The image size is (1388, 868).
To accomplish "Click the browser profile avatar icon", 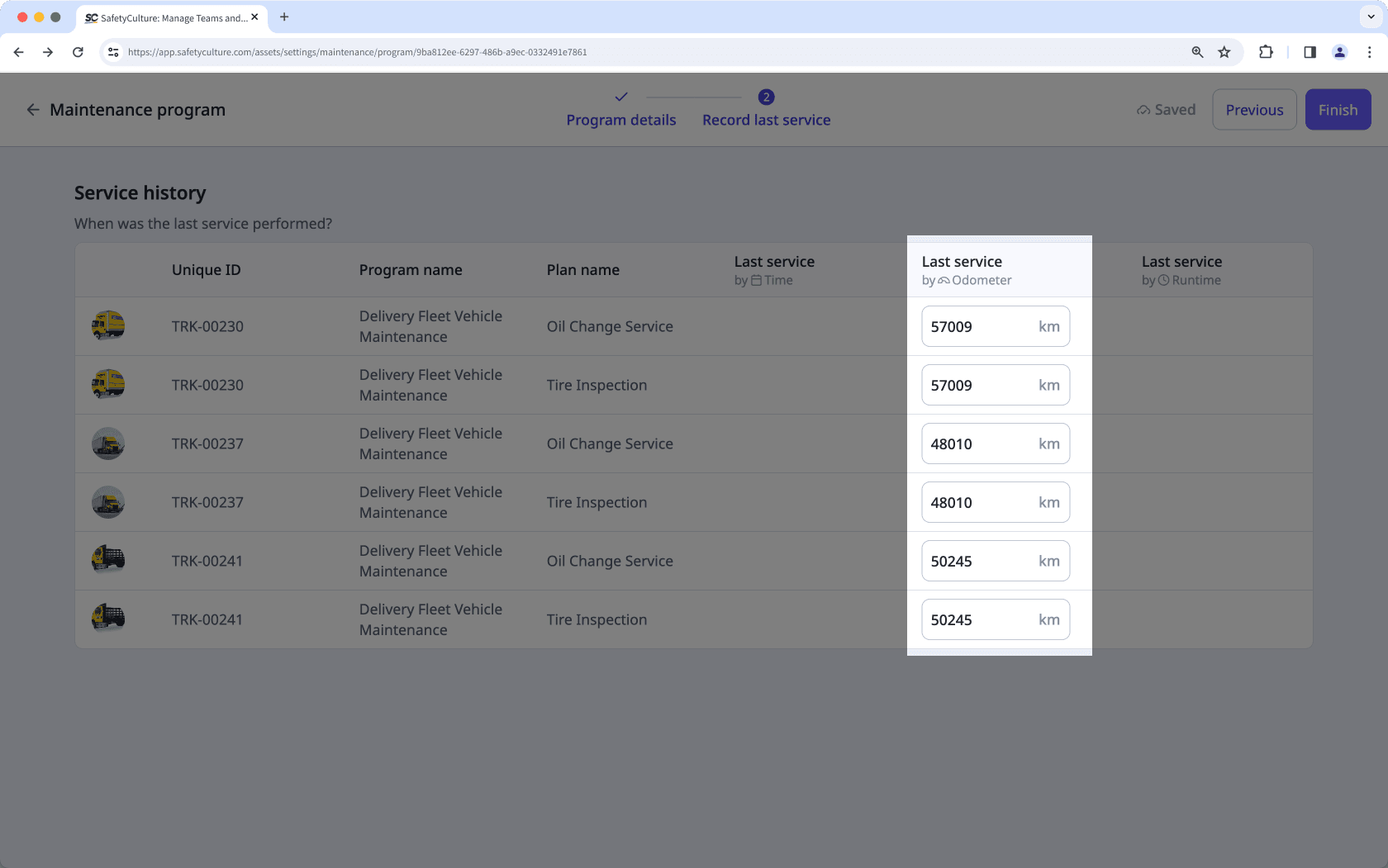I will click(1339, 52).
